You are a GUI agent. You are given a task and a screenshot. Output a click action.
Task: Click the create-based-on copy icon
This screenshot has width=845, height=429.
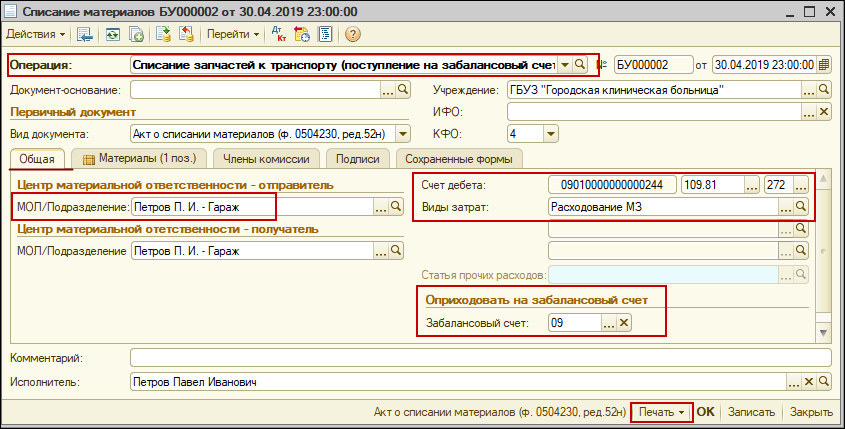[x=136, y=34]
